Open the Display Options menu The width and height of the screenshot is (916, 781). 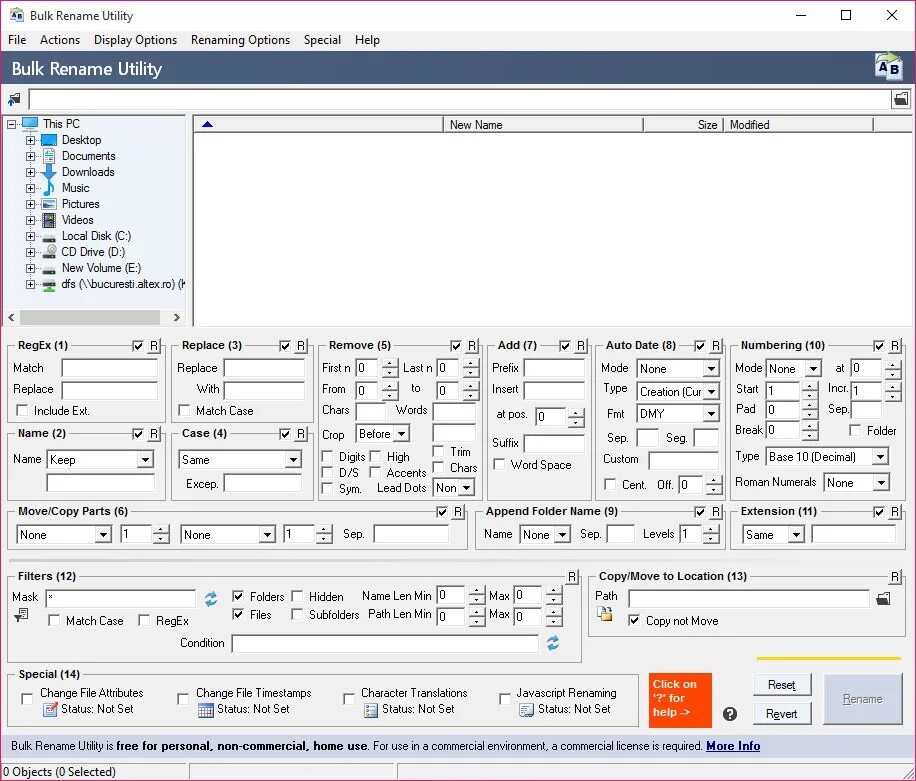coord(135,40)
